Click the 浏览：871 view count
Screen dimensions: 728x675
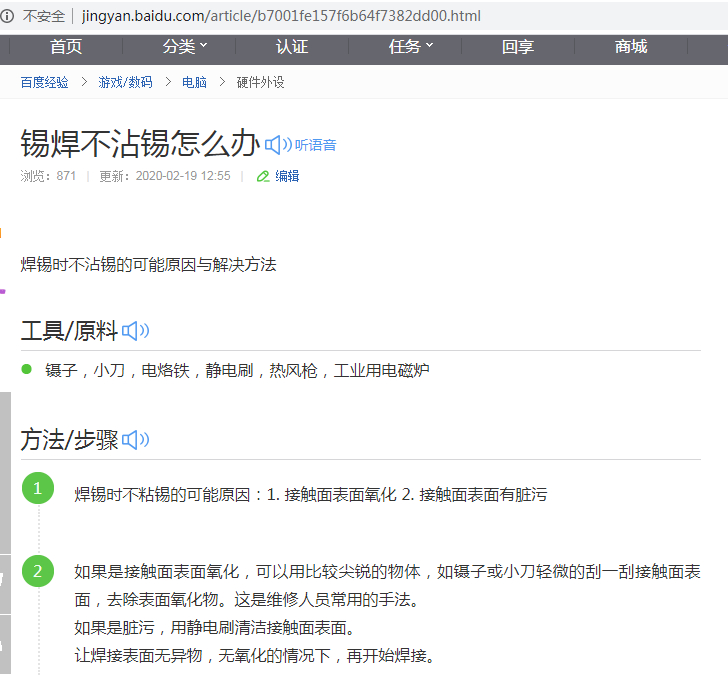(48, 176)
